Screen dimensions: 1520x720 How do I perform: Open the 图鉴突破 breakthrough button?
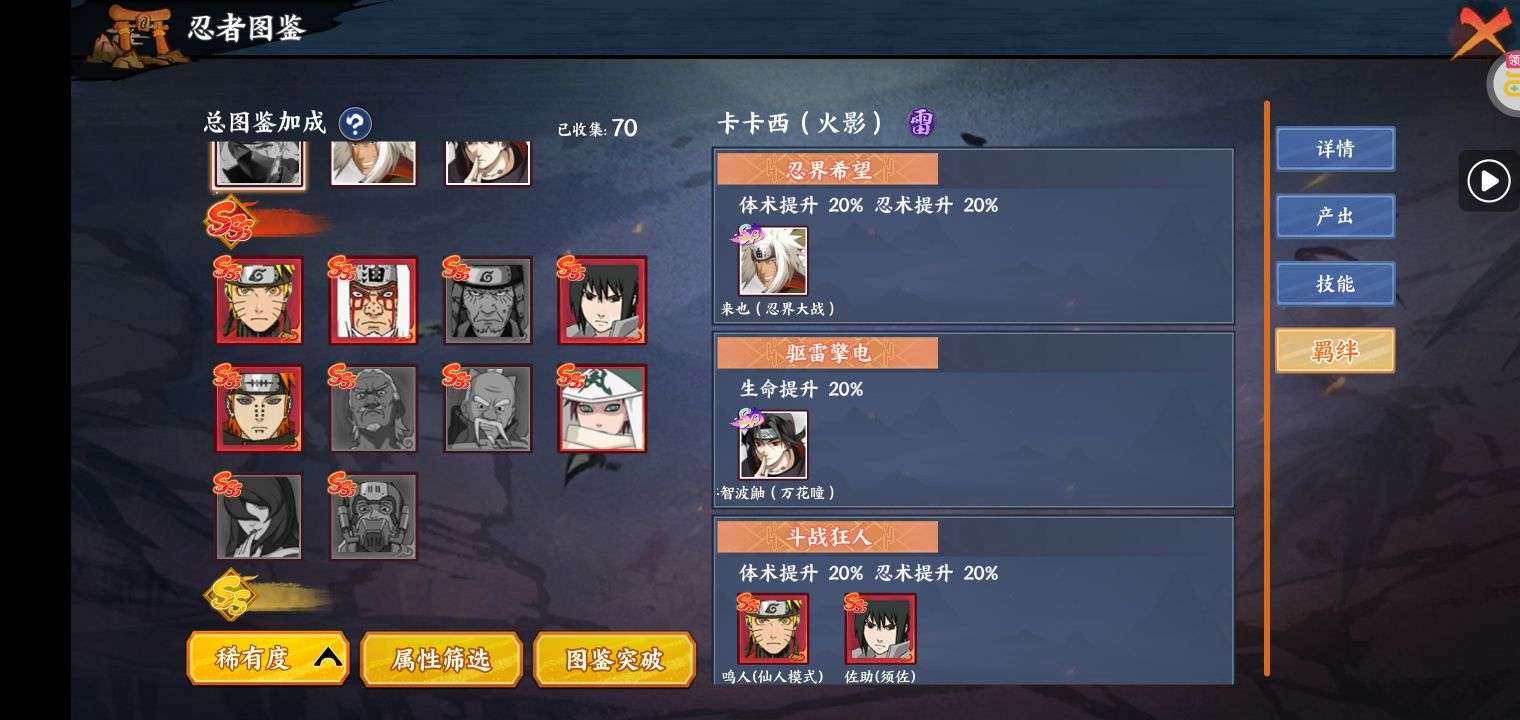pyautogui.click(x=614, y=659)
